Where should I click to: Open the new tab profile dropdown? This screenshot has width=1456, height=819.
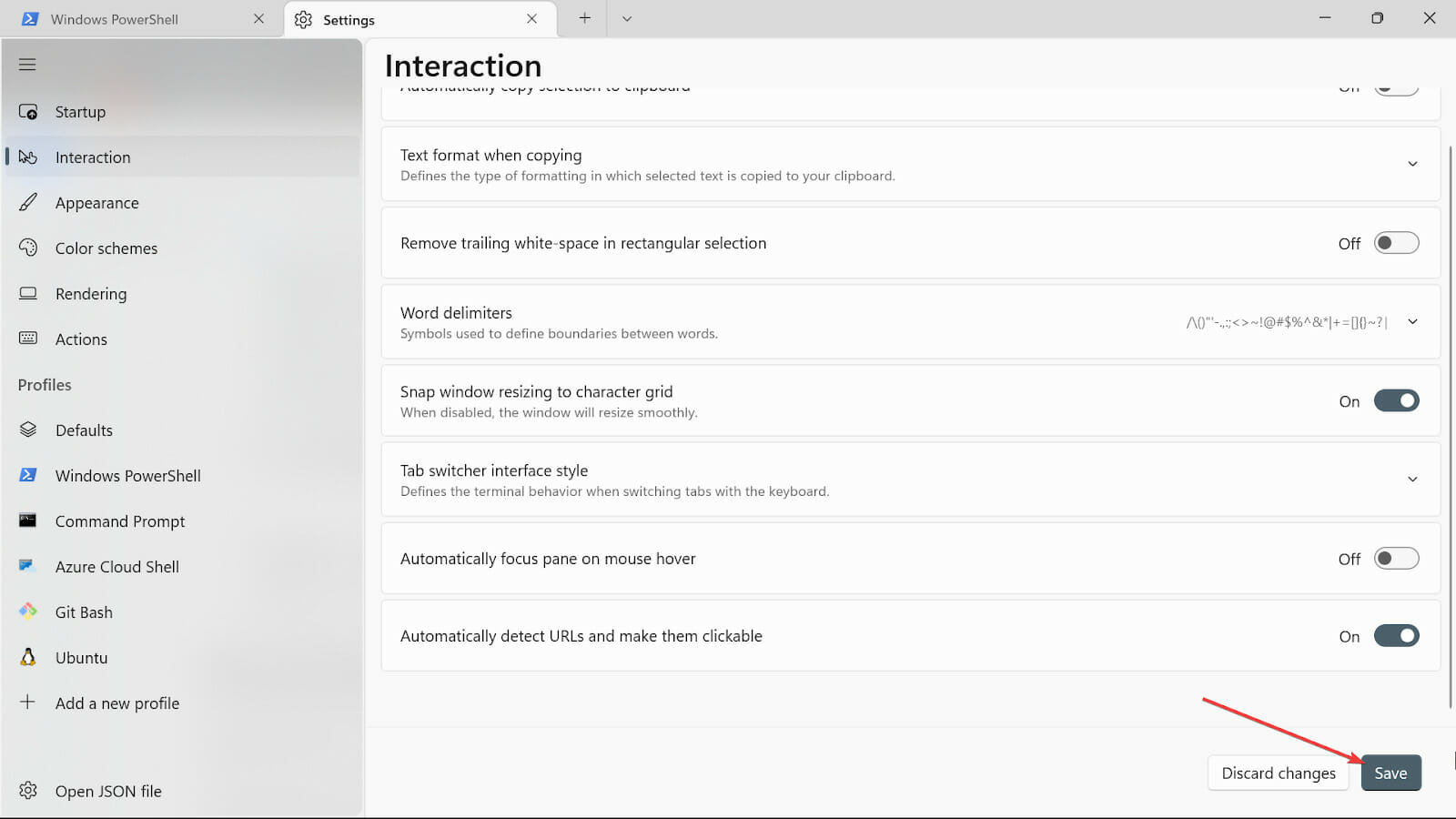(627, 18)
